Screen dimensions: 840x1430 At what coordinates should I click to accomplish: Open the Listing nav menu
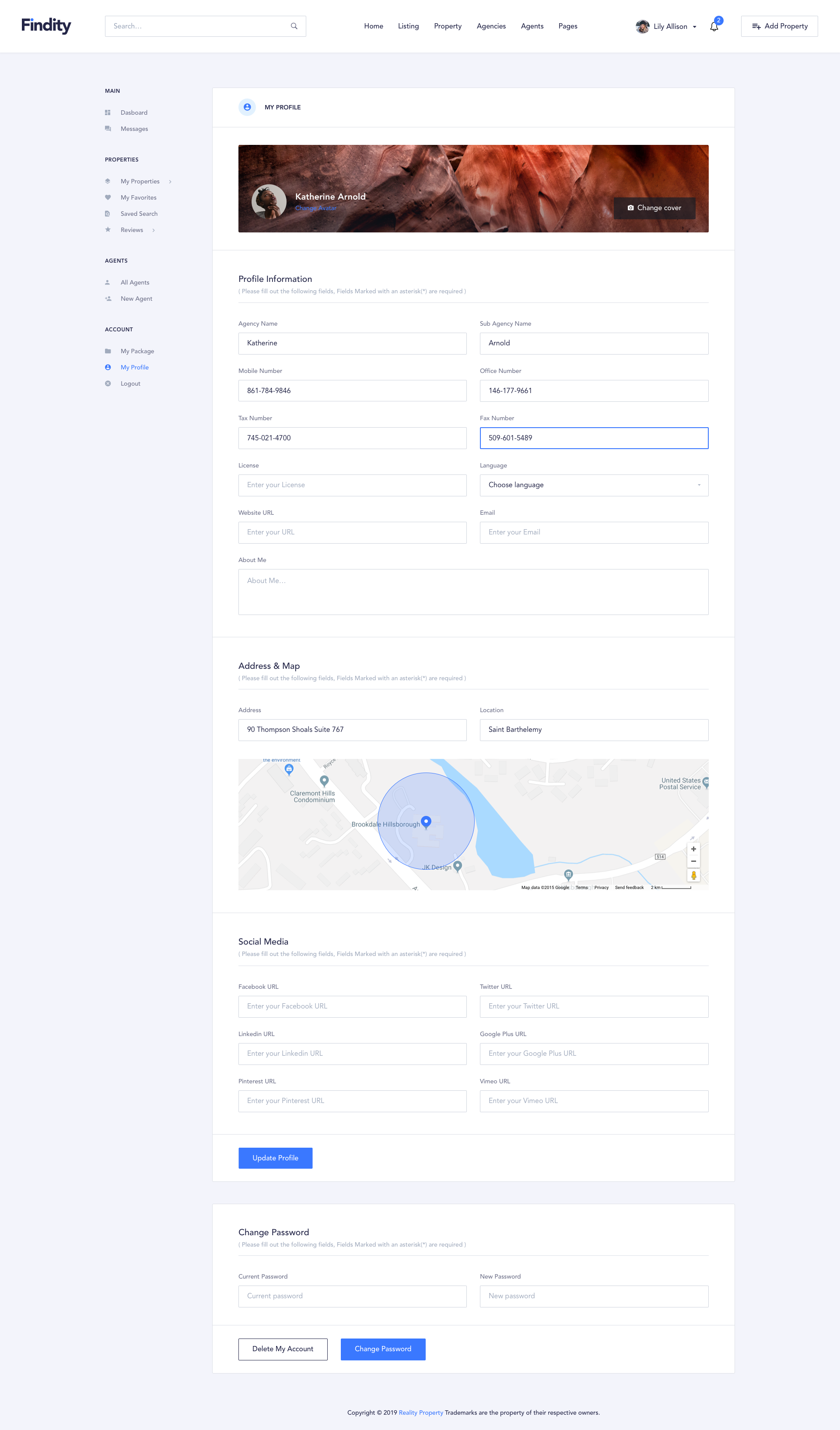[408, 26]
